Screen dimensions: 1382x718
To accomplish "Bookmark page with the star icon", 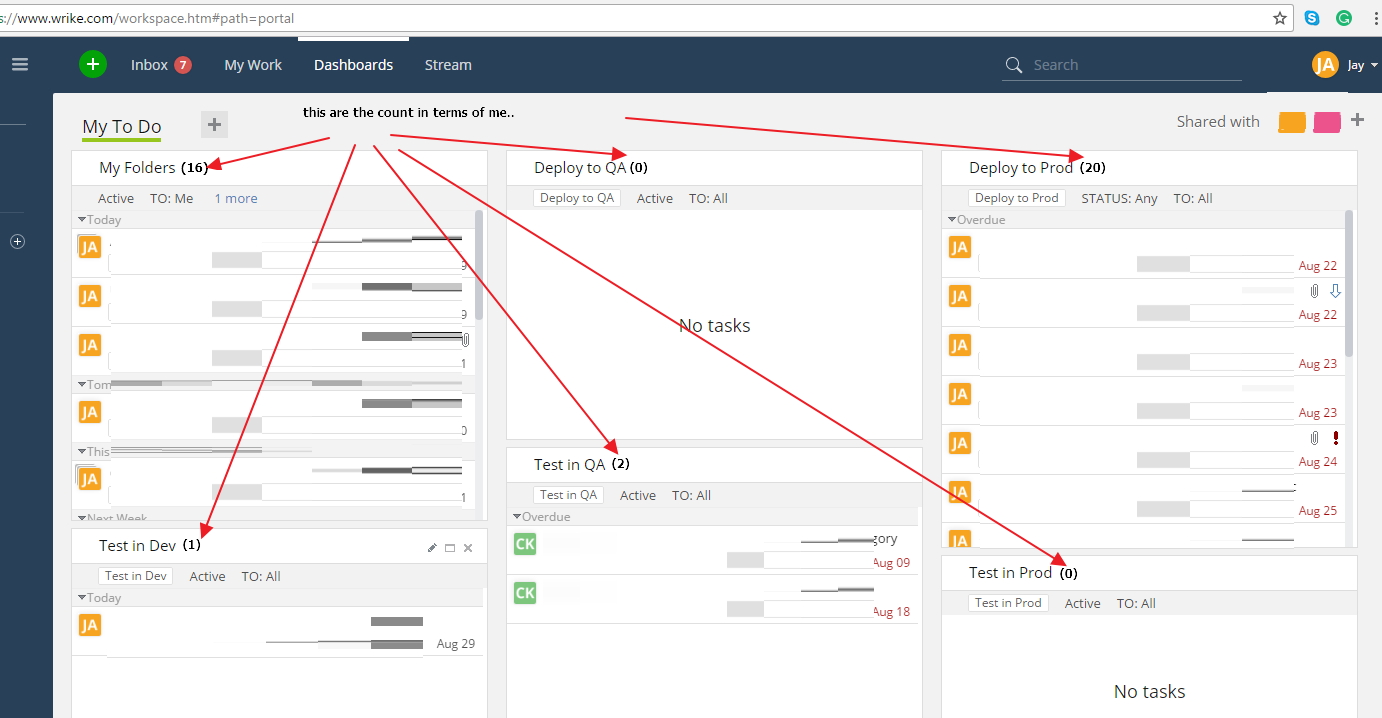I will click(x=1279, y=18).
